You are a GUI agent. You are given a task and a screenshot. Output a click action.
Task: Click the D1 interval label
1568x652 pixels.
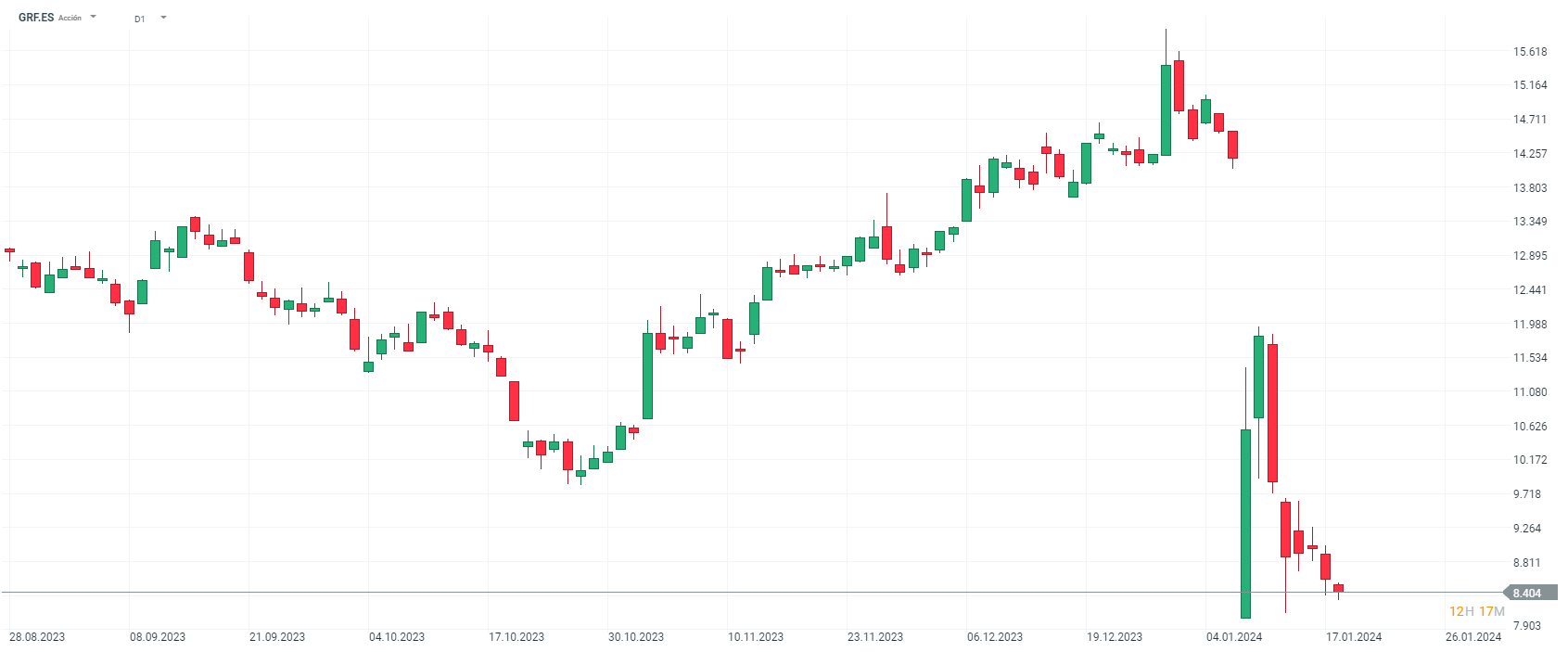coord(139,19)
